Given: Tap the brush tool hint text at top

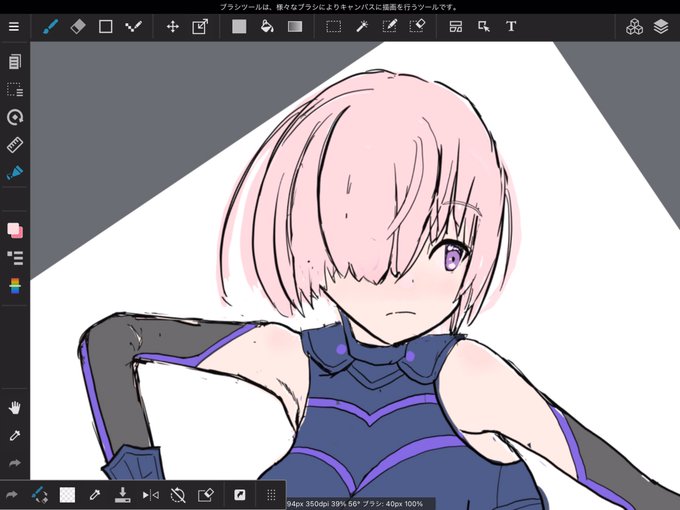Looking at the screenshot, I should [338, 7].
